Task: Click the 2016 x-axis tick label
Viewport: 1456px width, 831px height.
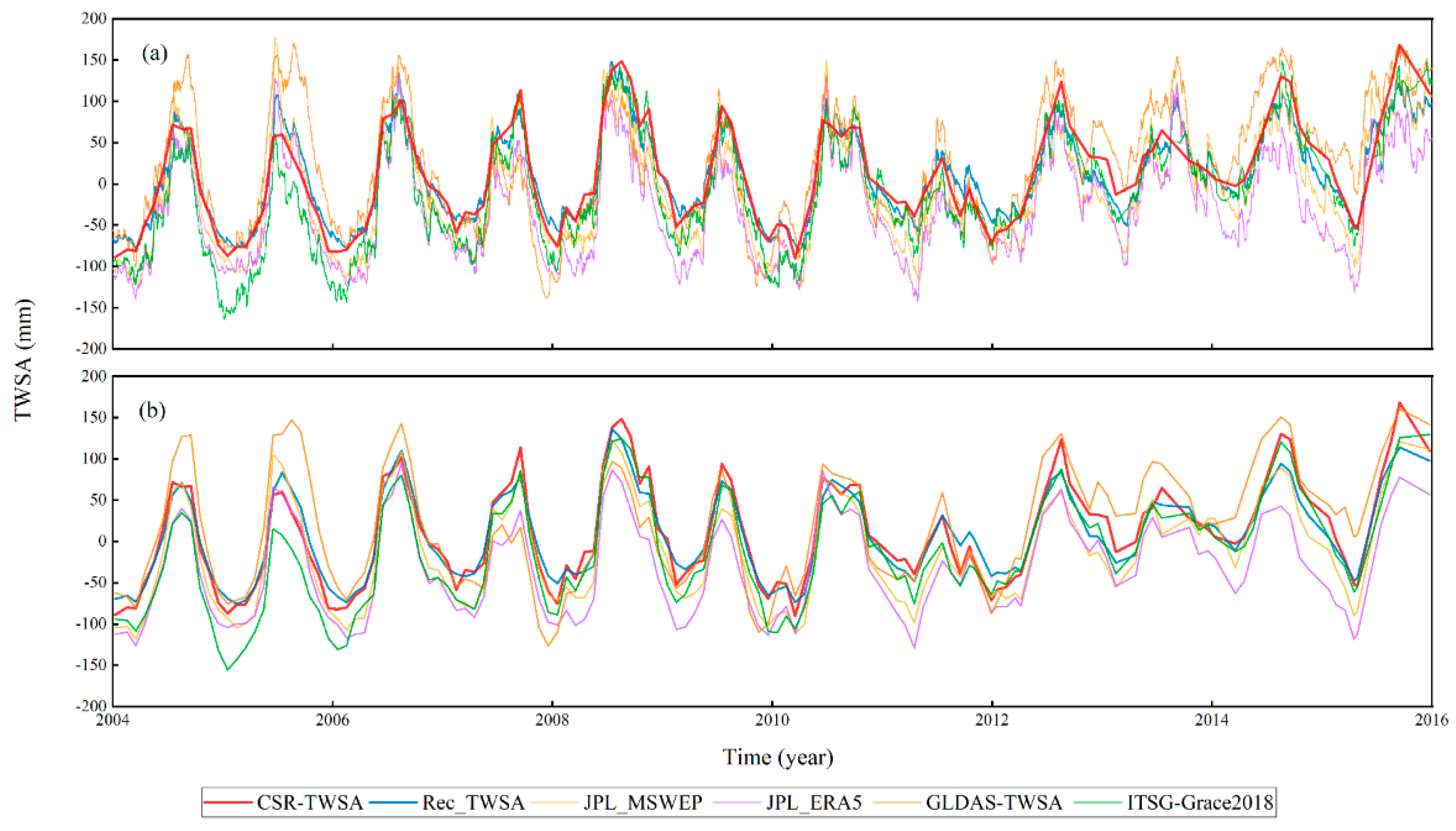Action: (1432, 720)
